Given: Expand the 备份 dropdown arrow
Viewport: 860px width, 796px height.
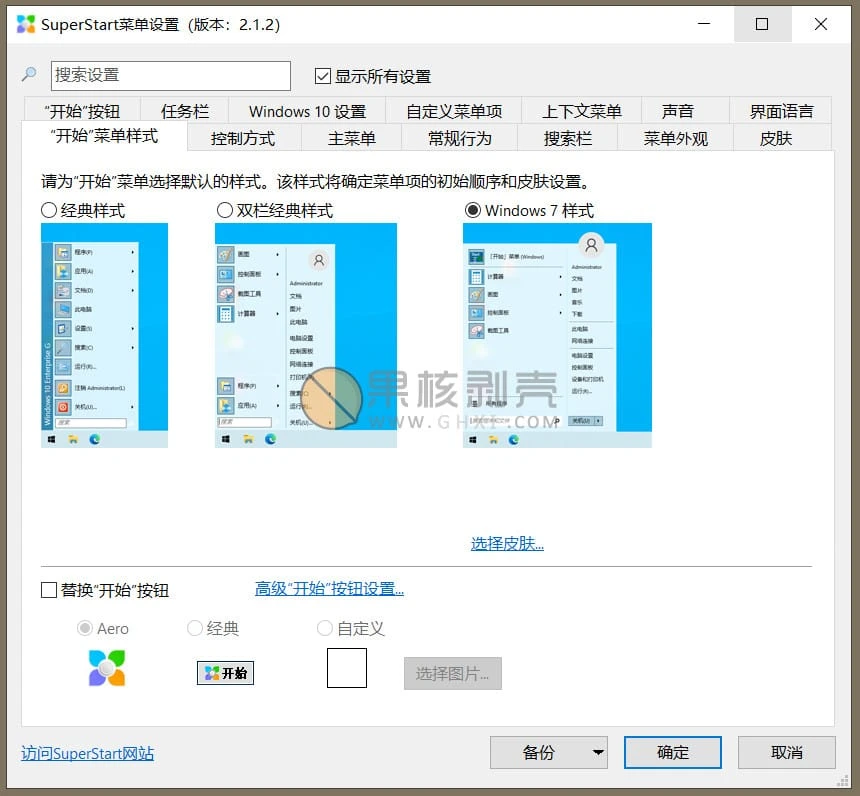Looking at the screenshot, I should [x=598, y=752].
